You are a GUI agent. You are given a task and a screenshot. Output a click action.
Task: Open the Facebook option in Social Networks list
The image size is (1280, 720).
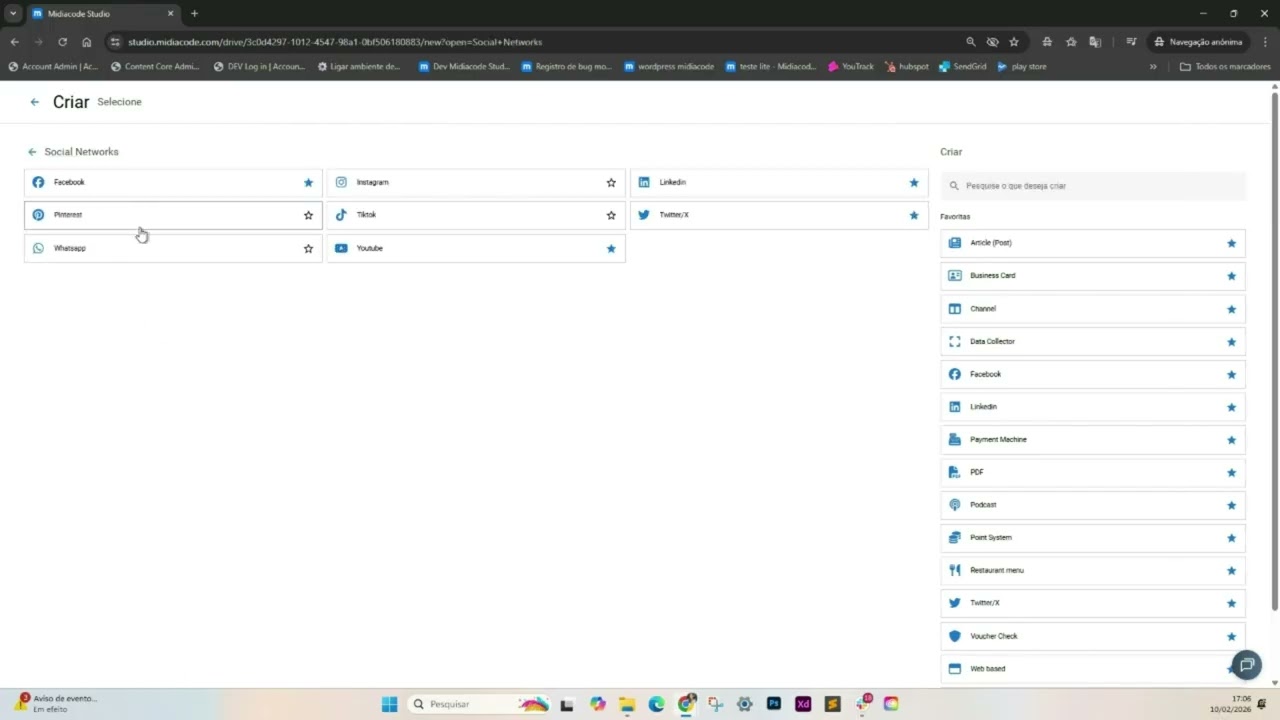pyautogui.click(x=173, y=183)
